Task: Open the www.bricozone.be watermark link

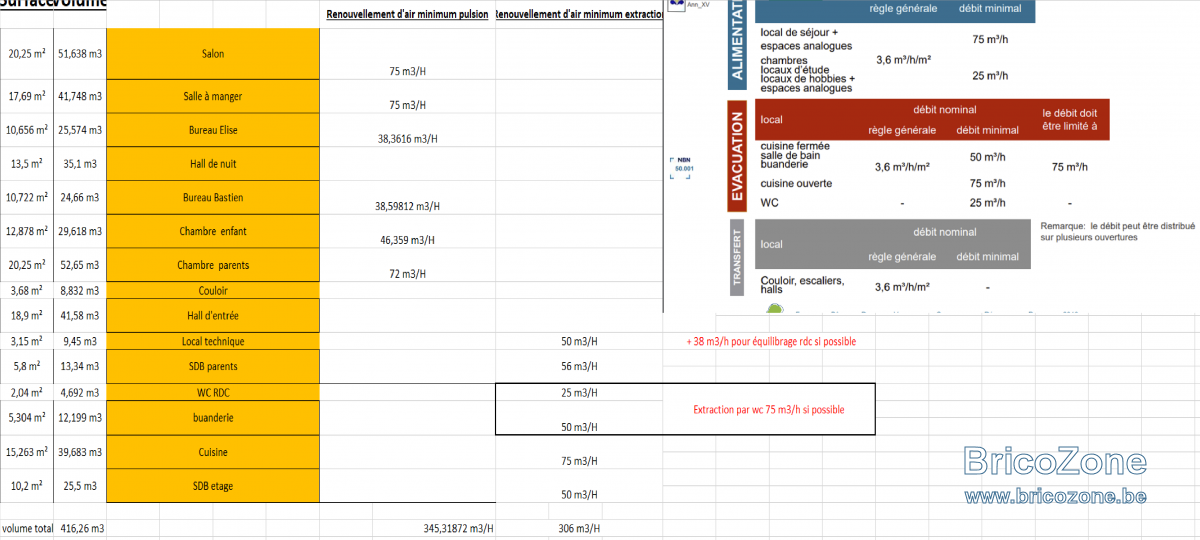Action: 1055,495
